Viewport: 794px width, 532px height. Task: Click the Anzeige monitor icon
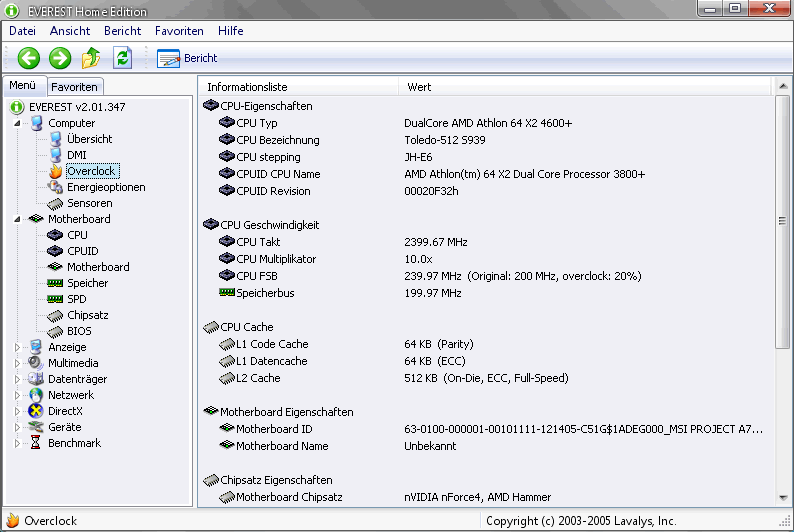[35, 347]
